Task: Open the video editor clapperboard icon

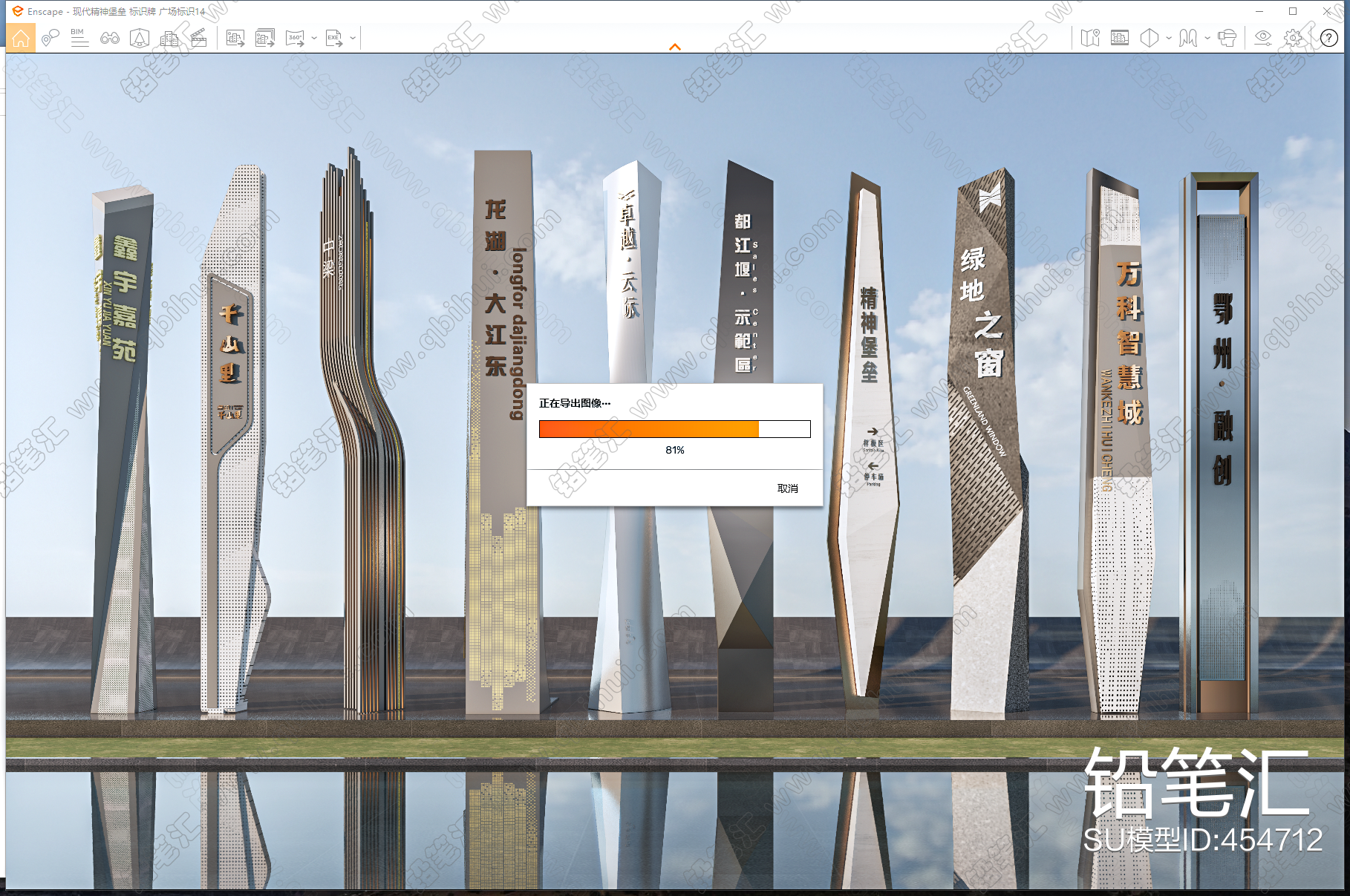Action: tap(199, 38)
